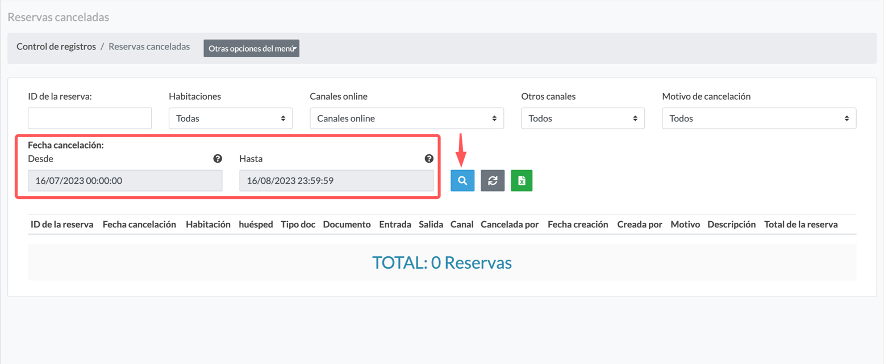This screenshot has width=884, height=364.
Task: Click the help icon next to Desde
Action: click(218, 159)
